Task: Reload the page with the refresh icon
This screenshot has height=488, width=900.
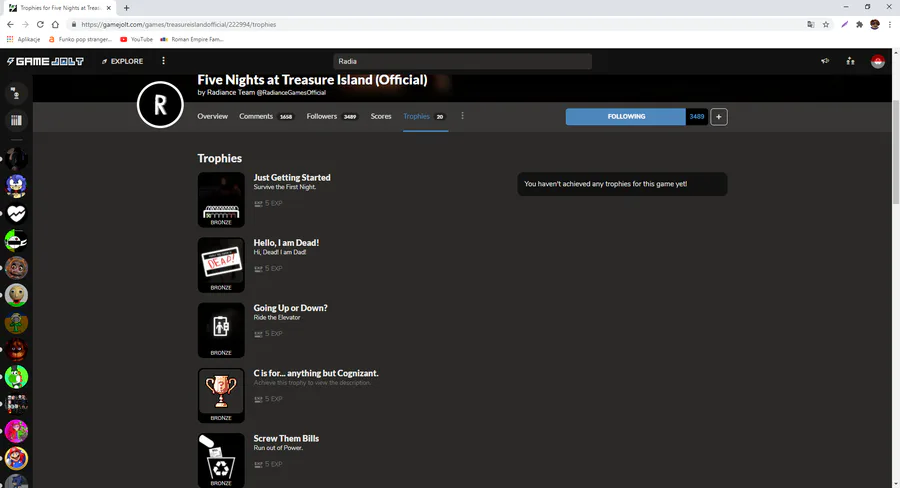Action: (40, 25)
